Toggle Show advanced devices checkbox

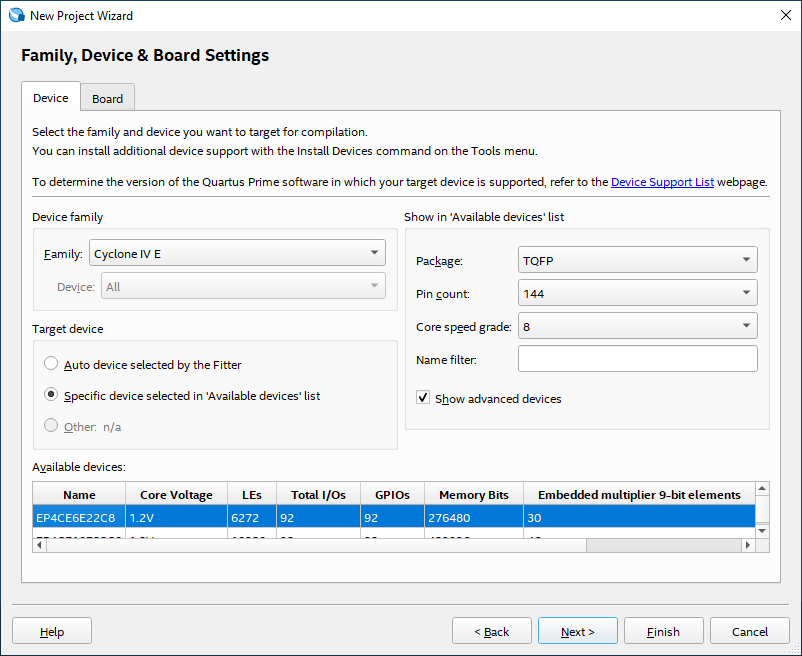click(x=423, y=398)
